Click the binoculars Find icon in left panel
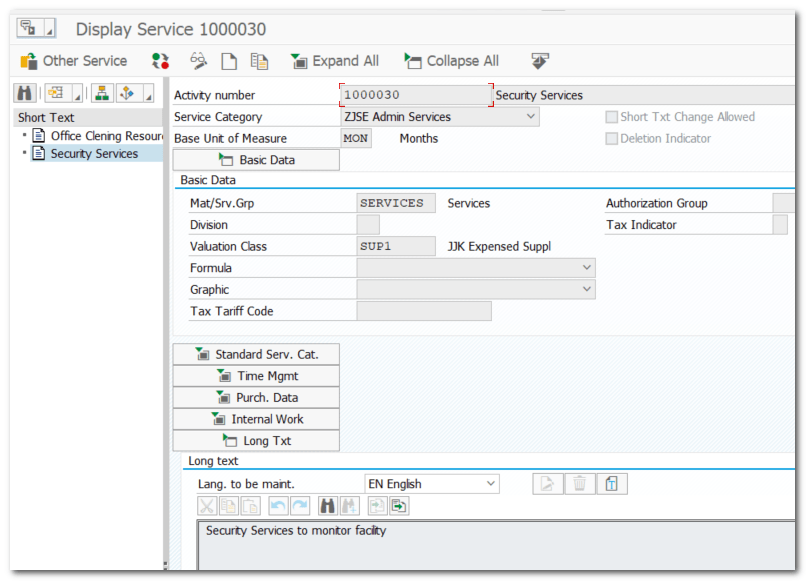 pos(25,93)
